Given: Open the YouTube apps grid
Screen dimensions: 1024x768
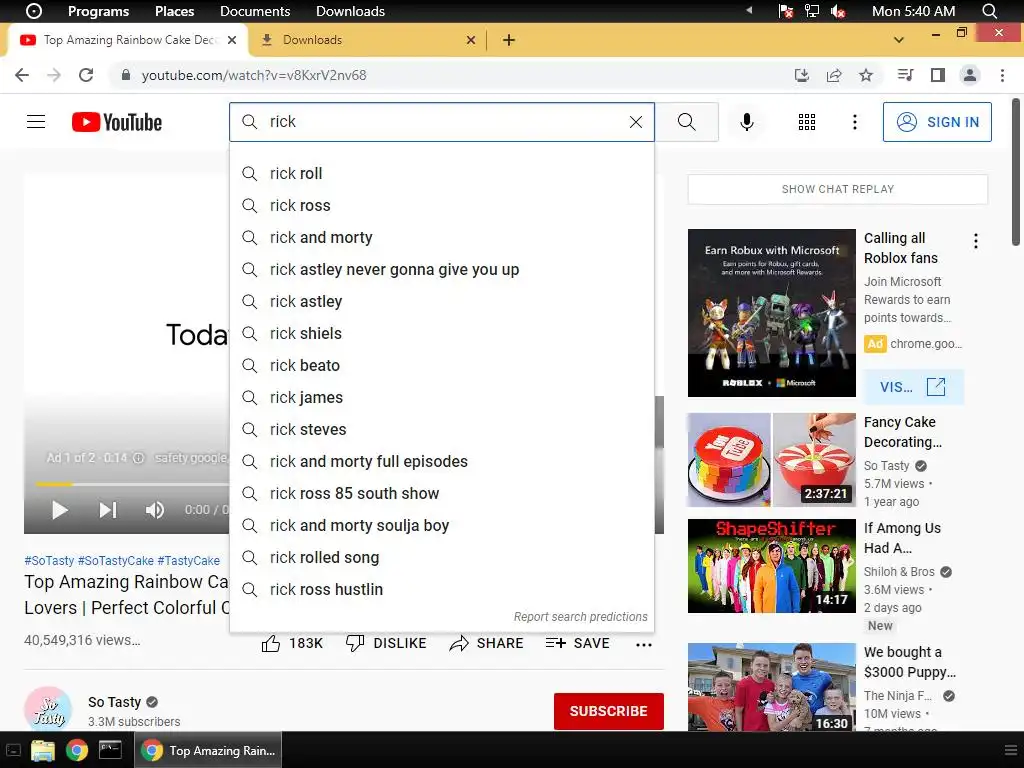Looking at the screenshot, I should pos(807,122).
